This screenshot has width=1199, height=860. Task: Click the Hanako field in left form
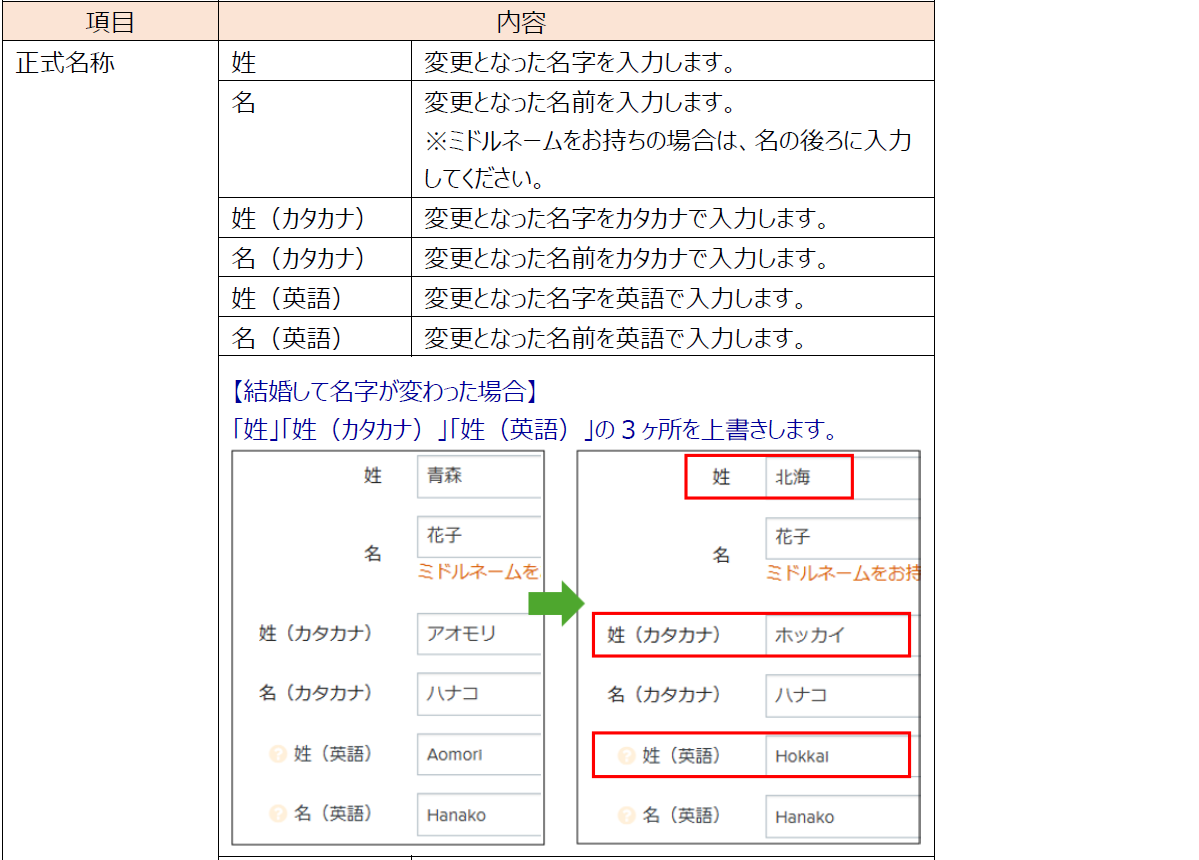click(x=479, y=815)
